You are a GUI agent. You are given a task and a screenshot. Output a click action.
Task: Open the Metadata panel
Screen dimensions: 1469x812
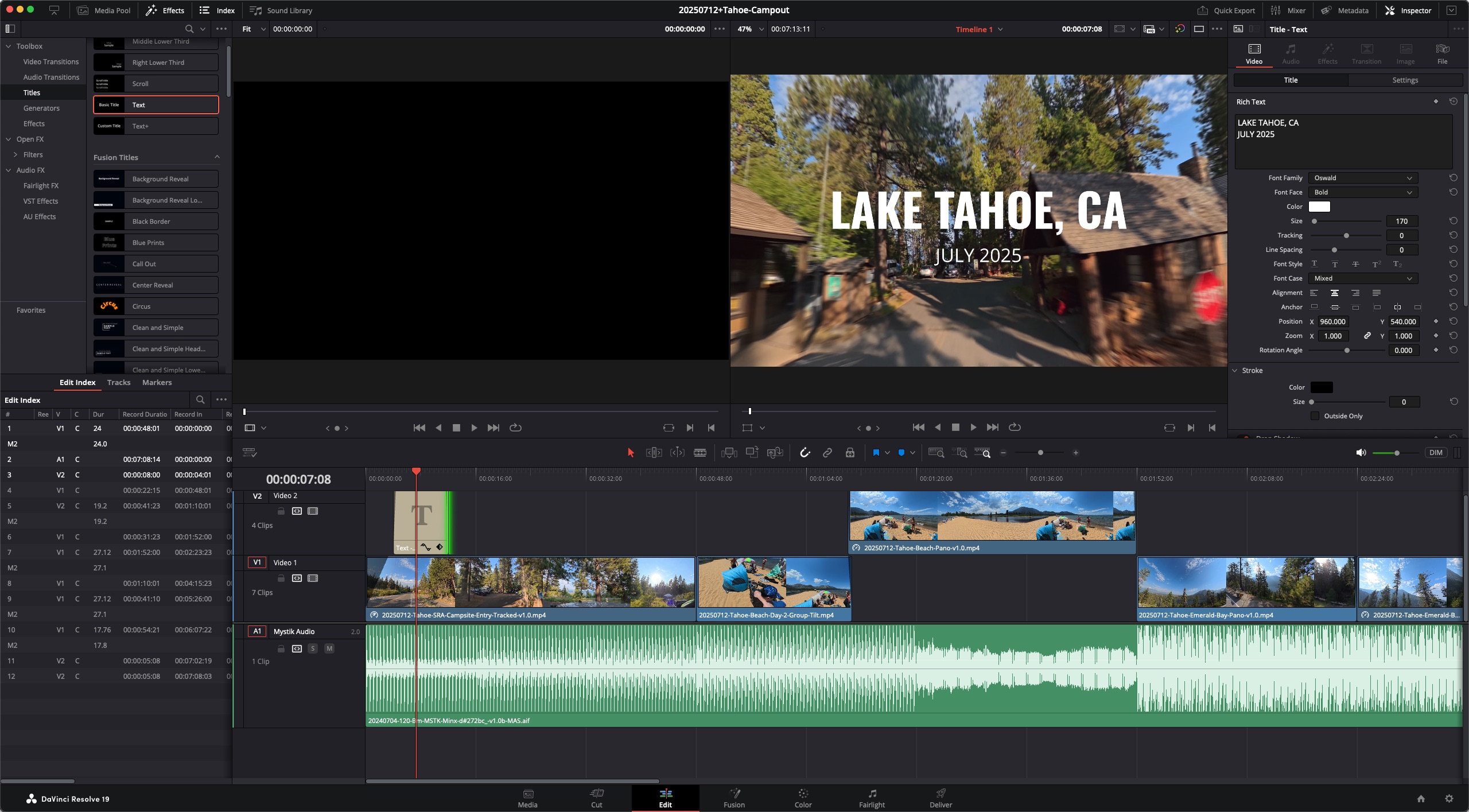[x=1344, y=10]
